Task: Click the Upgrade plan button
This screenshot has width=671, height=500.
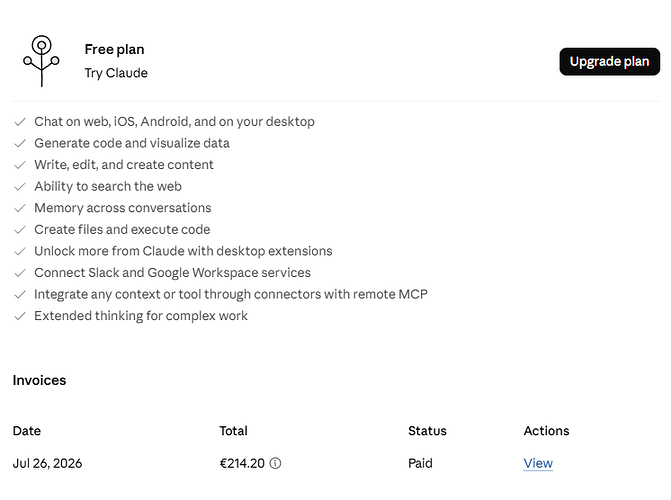Action: (609, 62)
